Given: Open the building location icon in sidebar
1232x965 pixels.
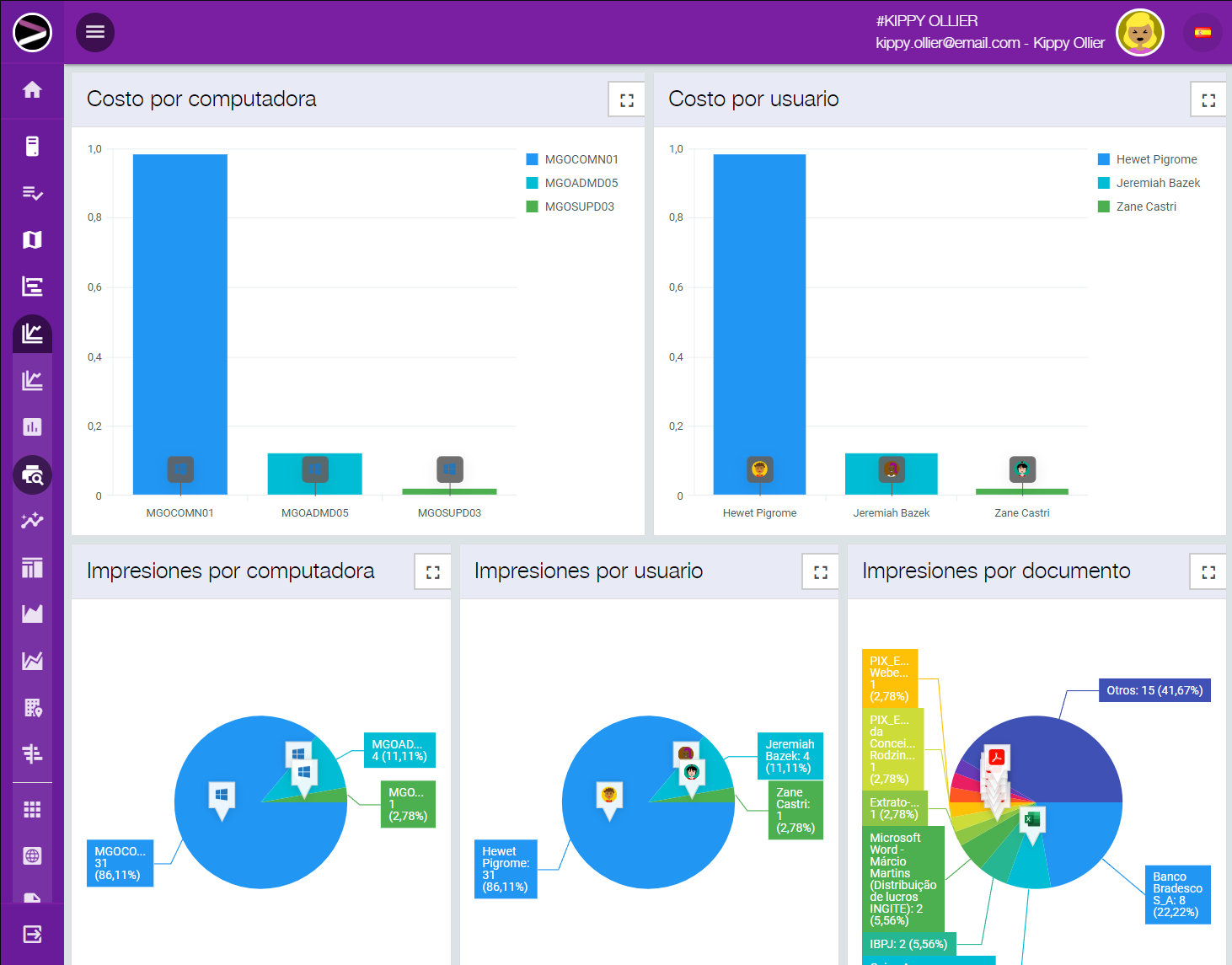Looking at the screenshot, I should [32, 708].
